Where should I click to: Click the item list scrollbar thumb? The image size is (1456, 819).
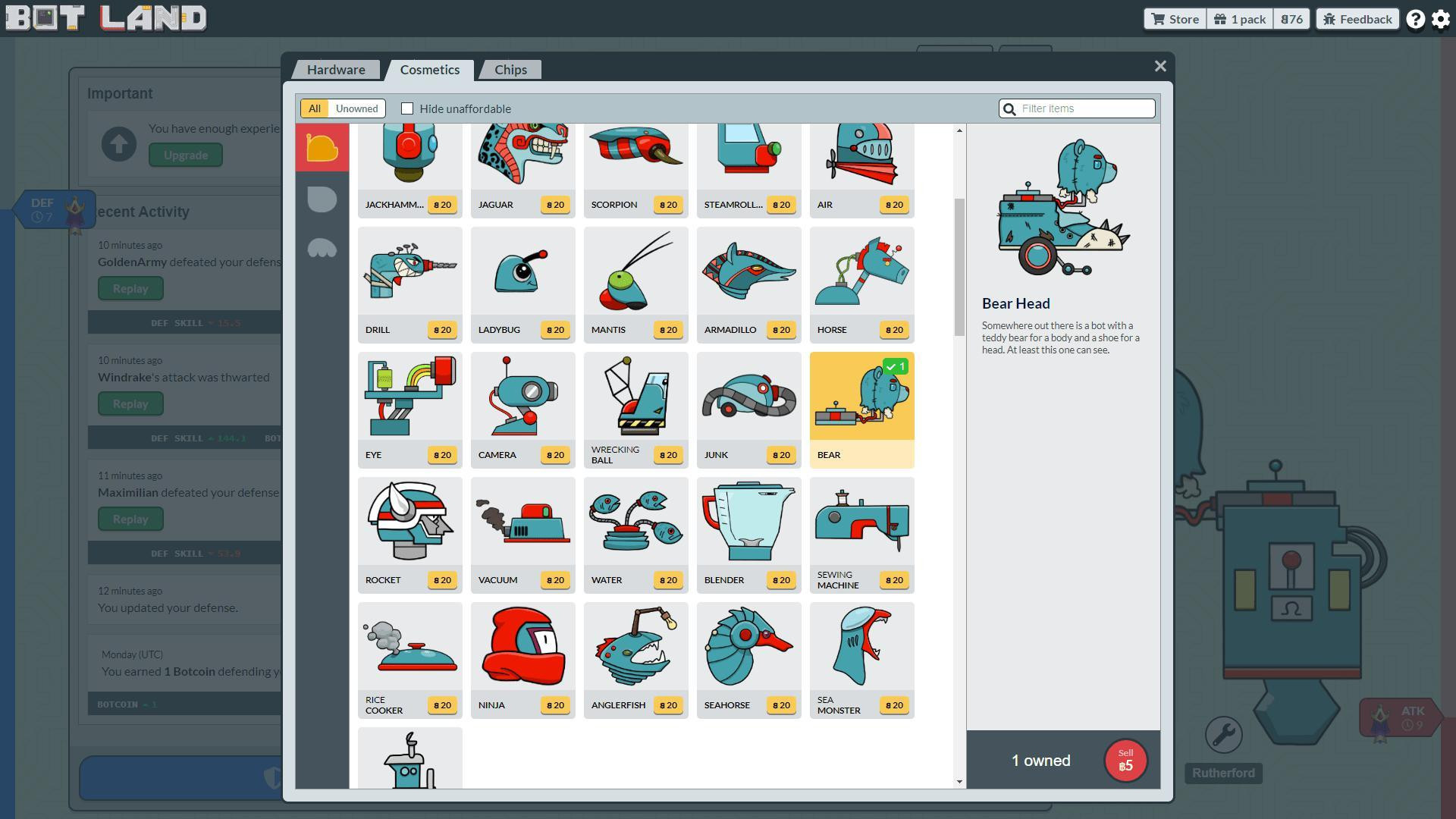point(959,267)
